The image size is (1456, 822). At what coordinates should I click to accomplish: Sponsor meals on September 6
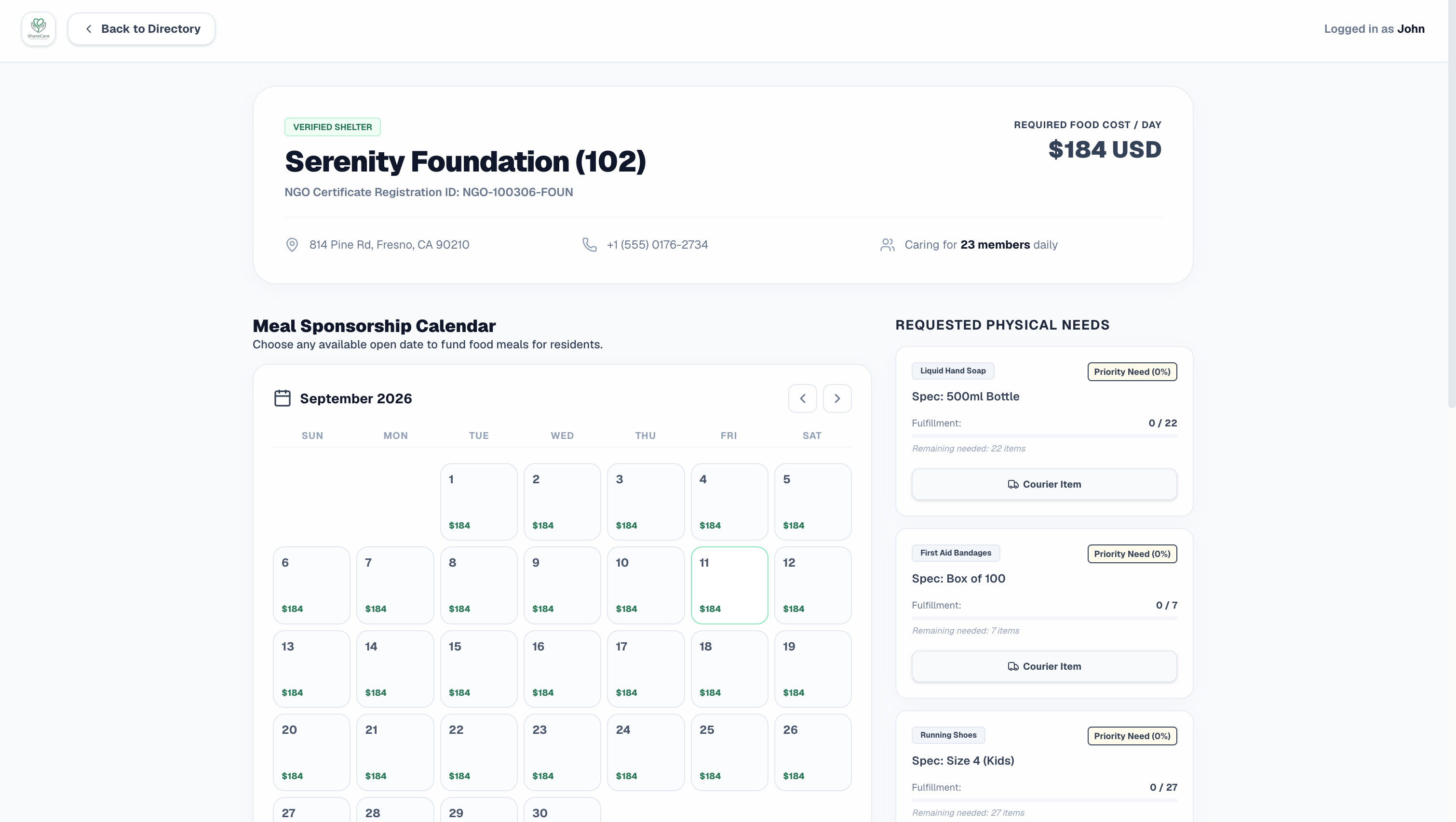pyautogui.click(x=311, y=585)
